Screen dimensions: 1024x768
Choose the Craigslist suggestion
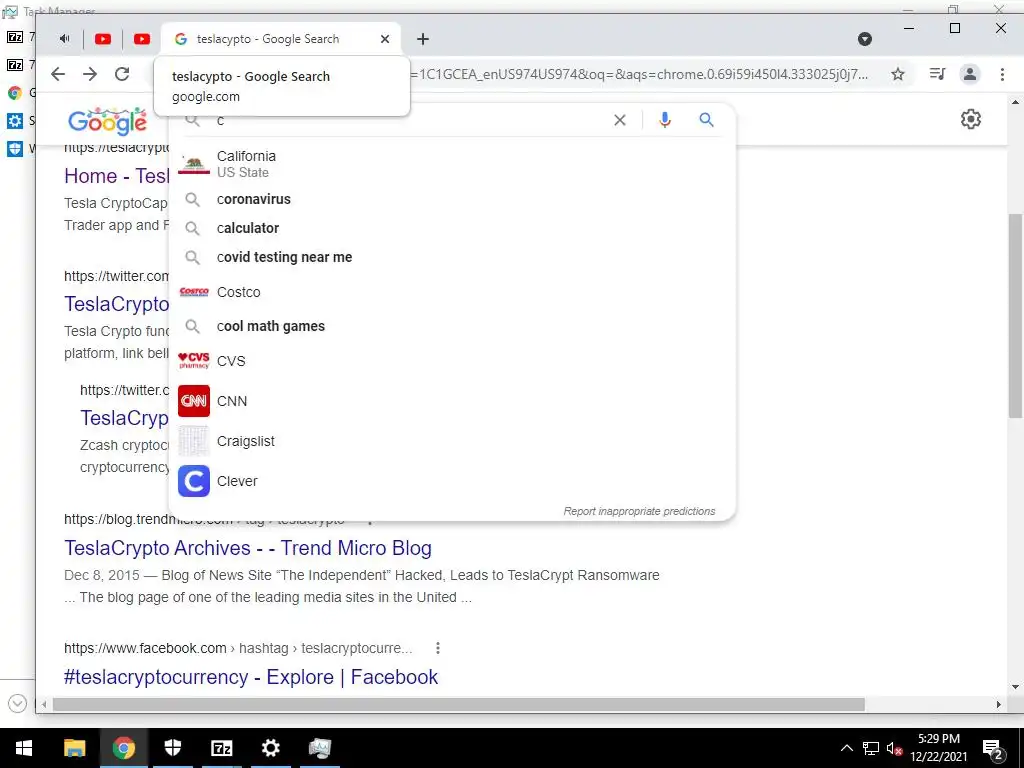452,441
